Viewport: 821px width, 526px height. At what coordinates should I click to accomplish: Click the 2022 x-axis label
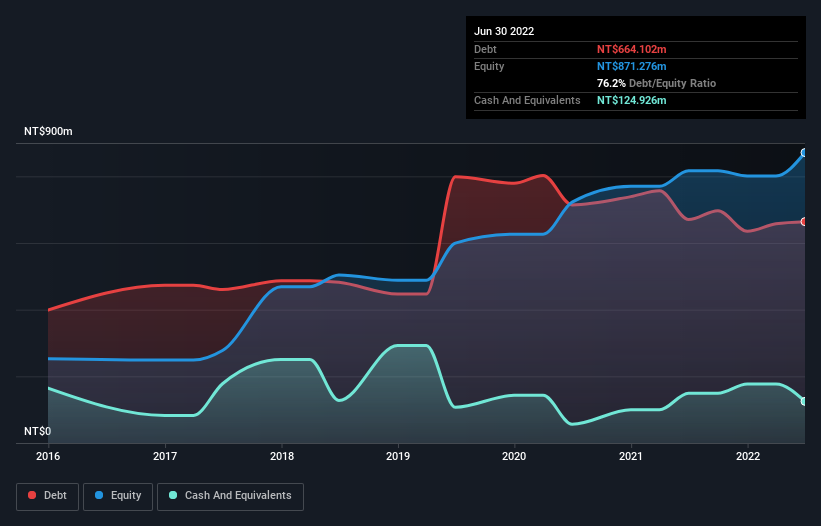pos(748,456)
